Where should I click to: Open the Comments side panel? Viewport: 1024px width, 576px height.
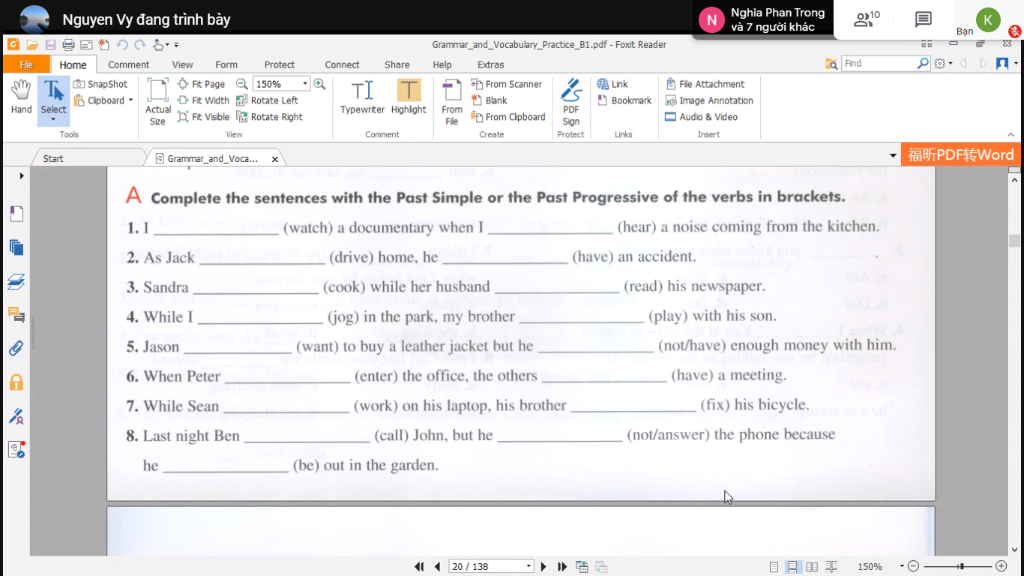(16, 315)
